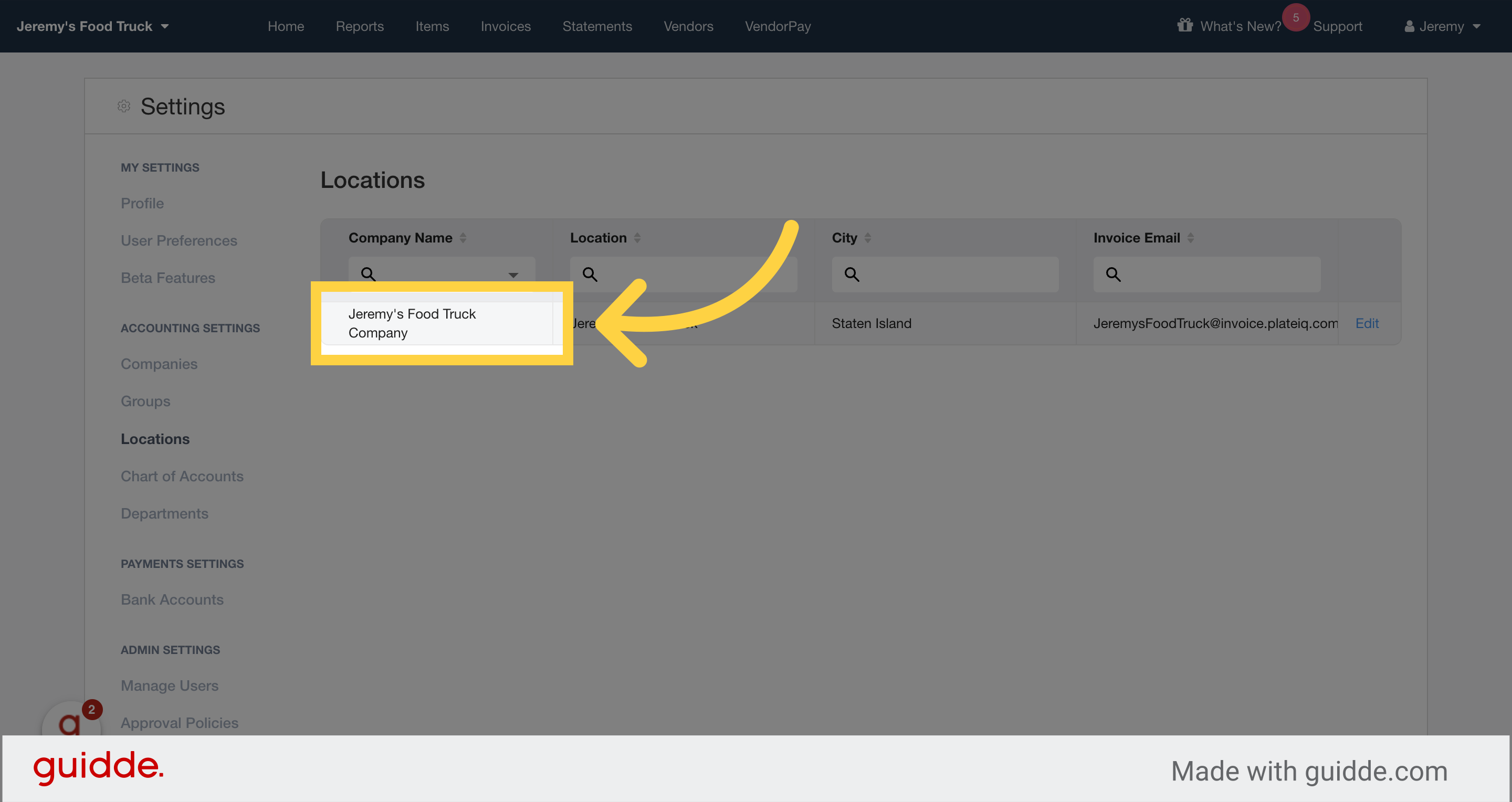The image size is (1512, 802).
Task: Open VendorPay
Action: tap(778, 26)
